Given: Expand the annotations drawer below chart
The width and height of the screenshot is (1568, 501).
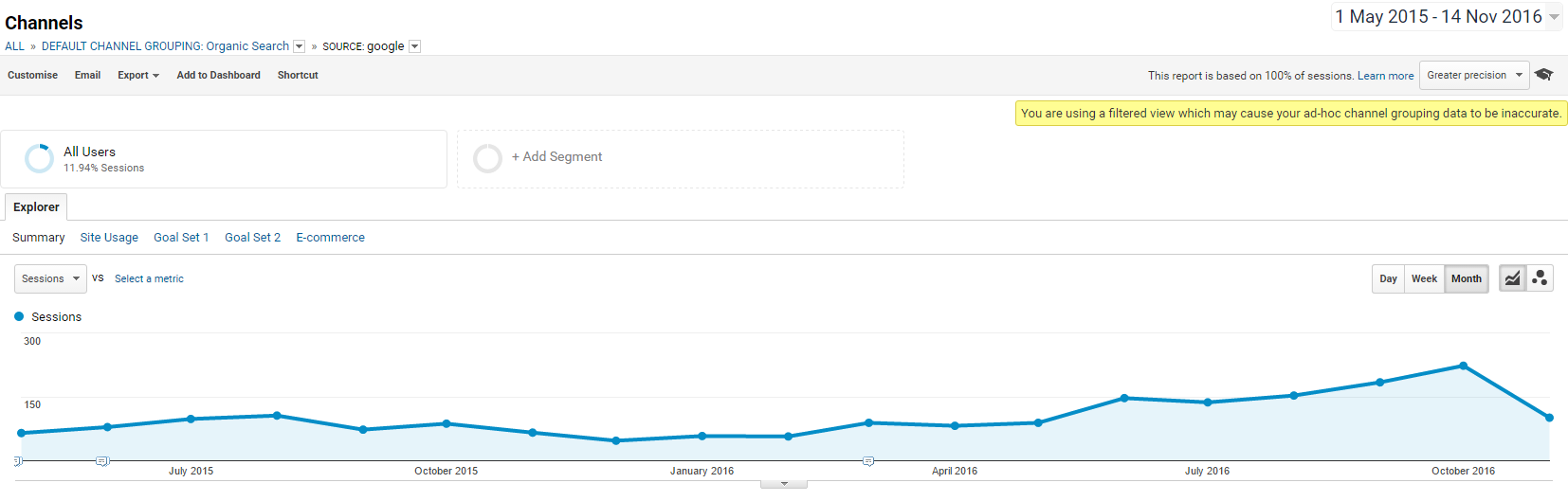Looking at the screenshot, I should click(784, 484).
